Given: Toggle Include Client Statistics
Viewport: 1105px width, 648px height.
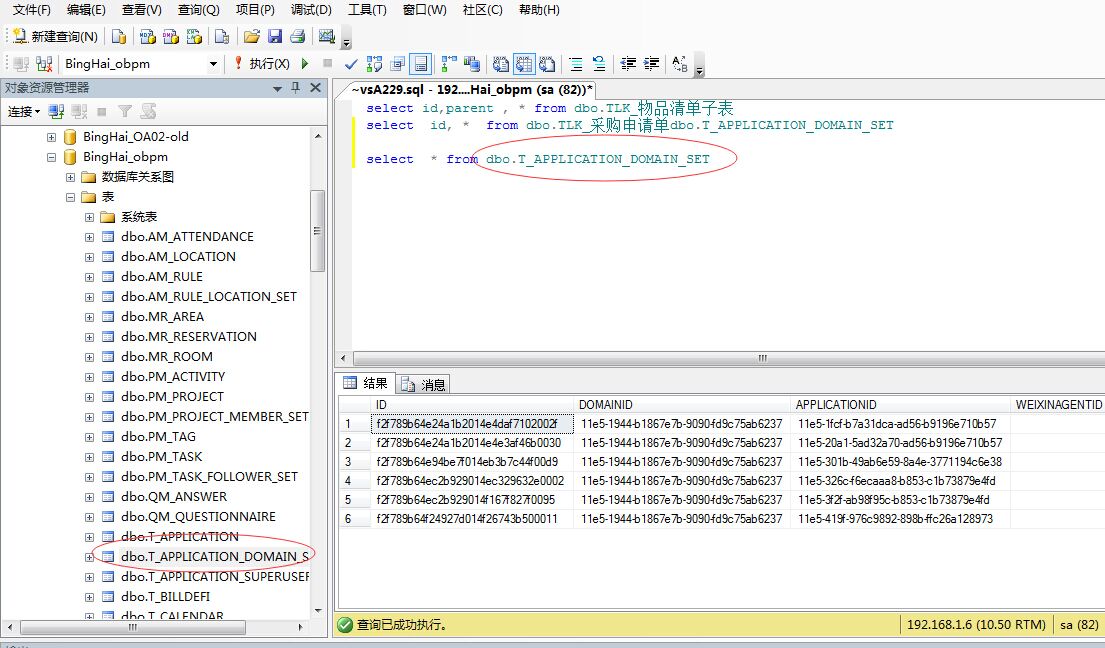Looking at the screenshot, I should pos(471,64).
